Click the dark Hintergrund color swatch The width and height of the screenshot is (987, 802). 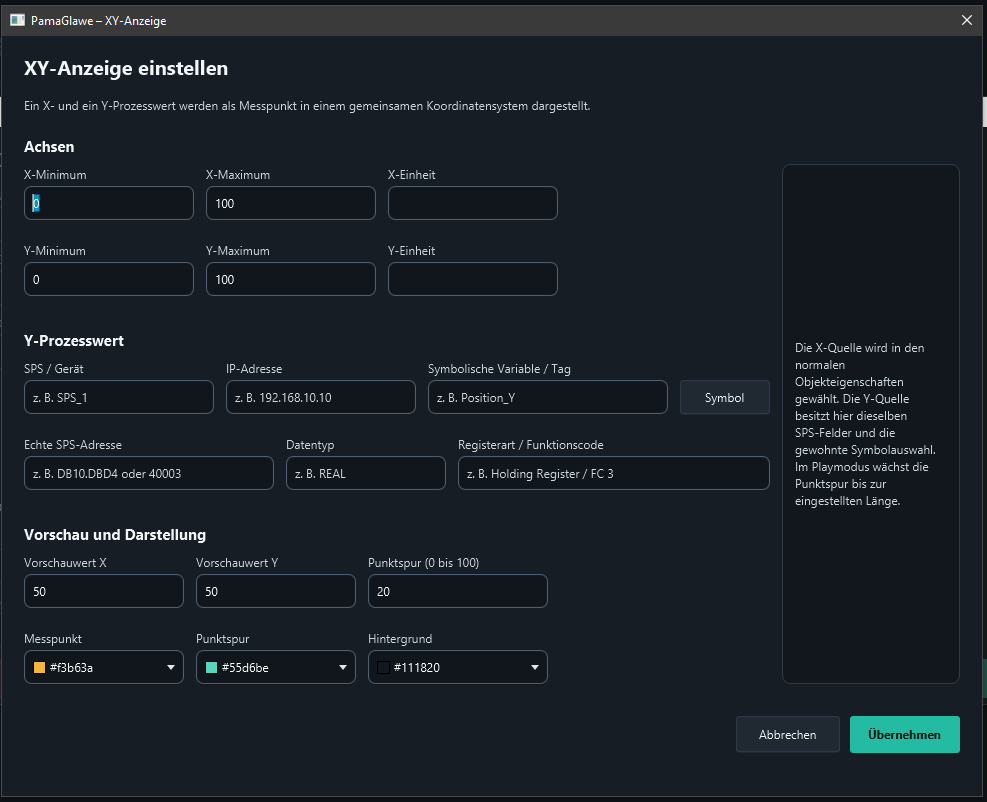383,667
